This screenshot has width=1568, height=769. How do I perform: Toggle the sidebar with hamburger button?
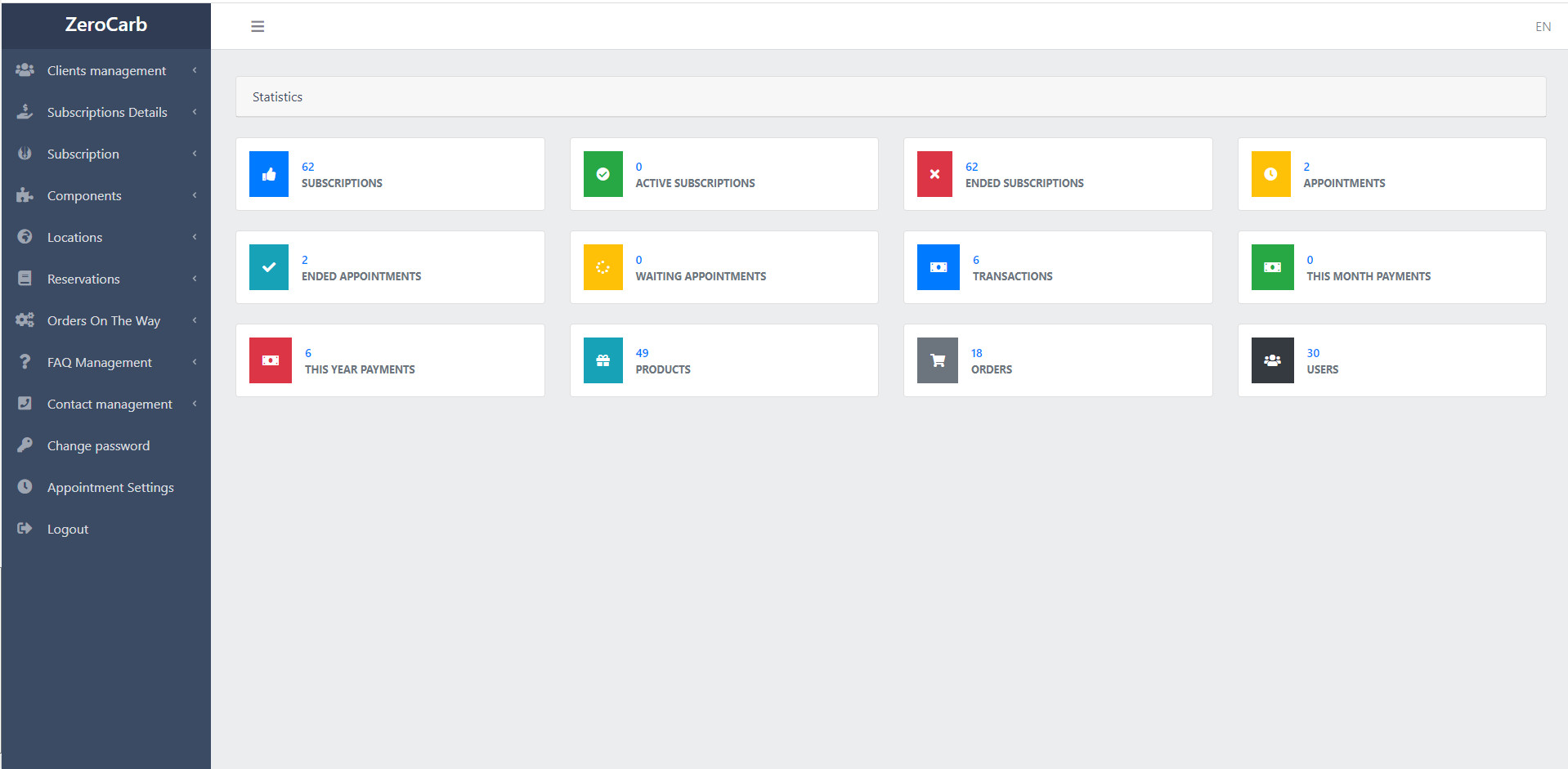[258, 25]
